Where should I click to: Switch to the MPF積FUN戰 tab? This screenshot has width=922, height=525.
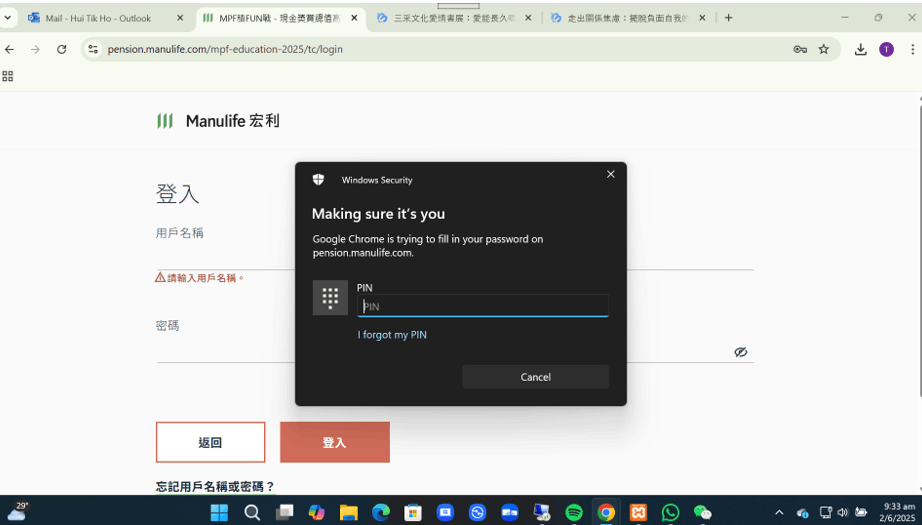click(x=281, y=18)
